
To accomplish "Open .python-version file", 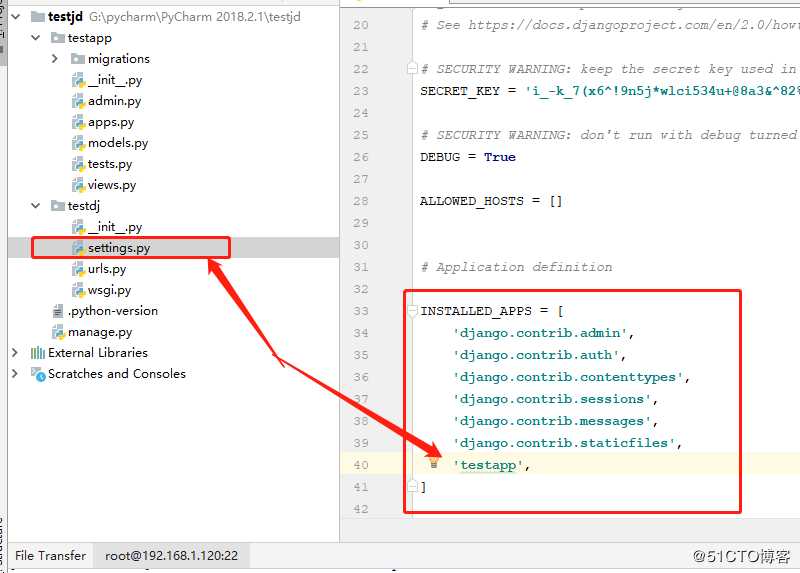I will pos(113,311).
